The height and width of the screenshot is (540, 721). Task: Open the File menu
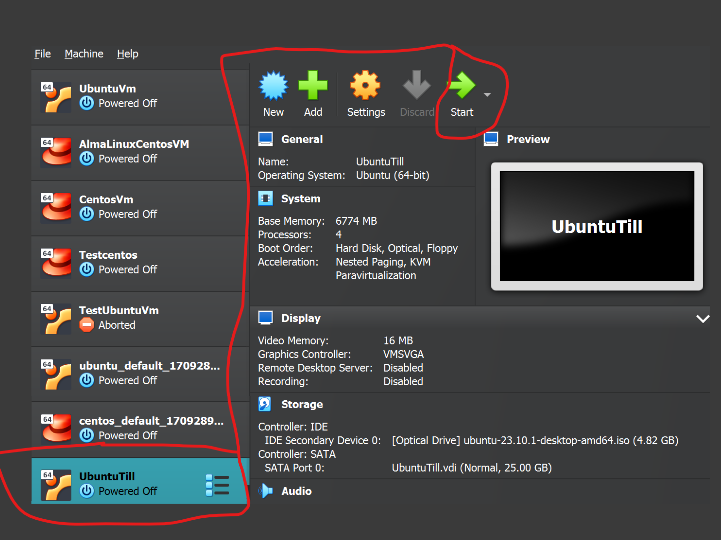coord(42,54)
